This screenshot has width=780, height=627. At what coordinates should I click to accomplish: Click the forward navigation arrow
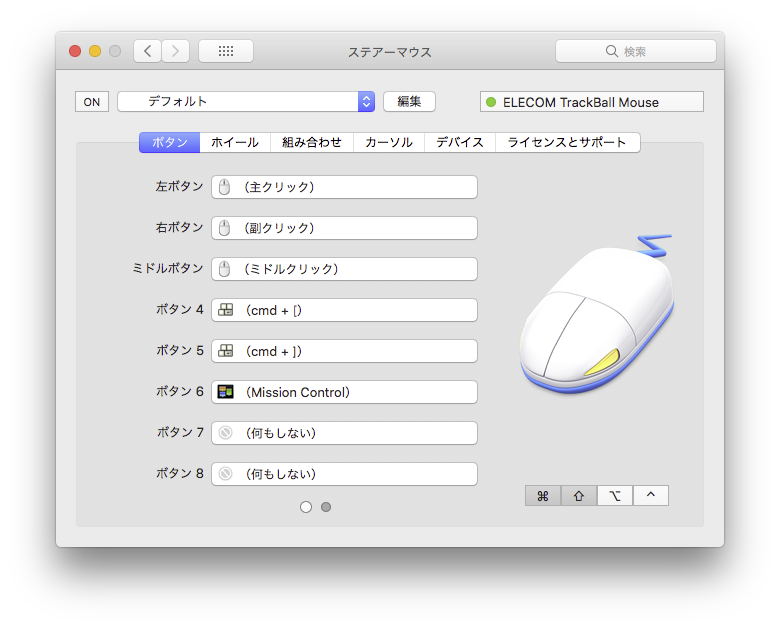tap(175, 51)
